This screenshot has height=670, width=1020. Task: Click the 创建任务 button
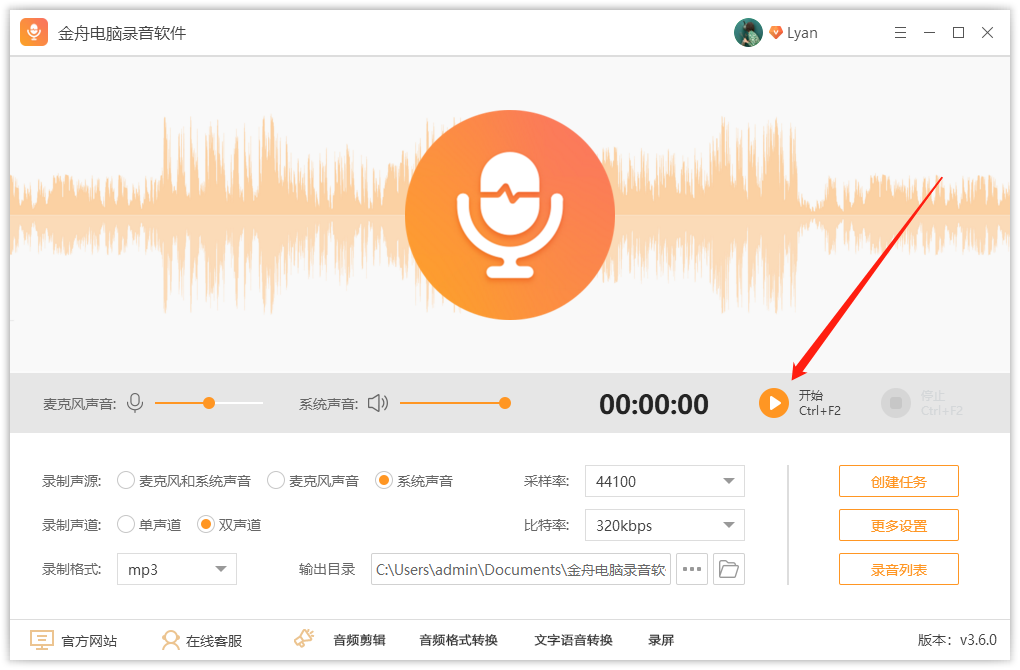[898, 480]
